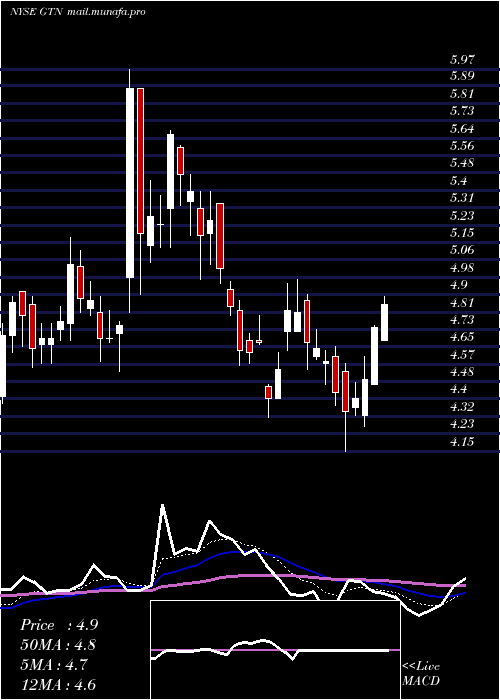Click the 5.56 price axis label
The image size is (500, 700).
point(462,146)
